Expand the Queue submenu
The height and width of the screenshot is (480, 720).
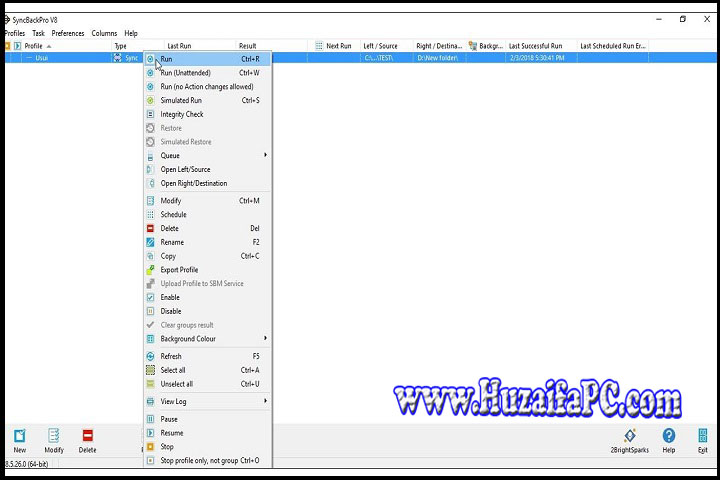(208, 155)
